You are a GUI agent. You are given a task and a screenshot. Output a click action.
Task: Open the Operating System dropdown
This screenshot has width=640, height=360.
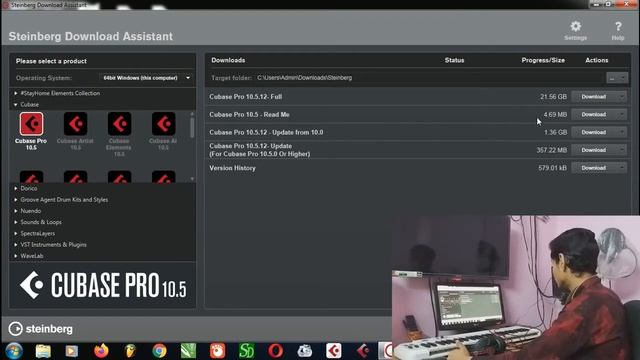[x=146, y=78]
